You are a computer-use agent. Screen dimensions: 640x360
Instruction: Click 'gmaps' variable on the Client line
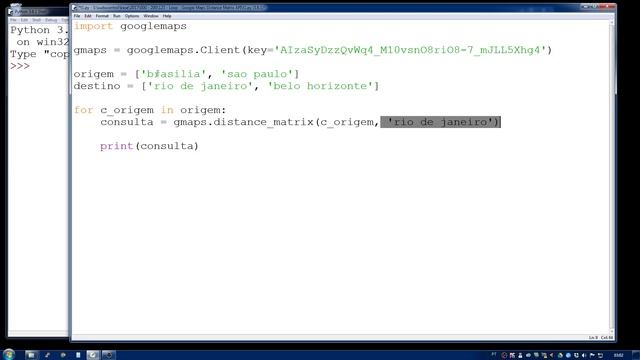point(90,51)
